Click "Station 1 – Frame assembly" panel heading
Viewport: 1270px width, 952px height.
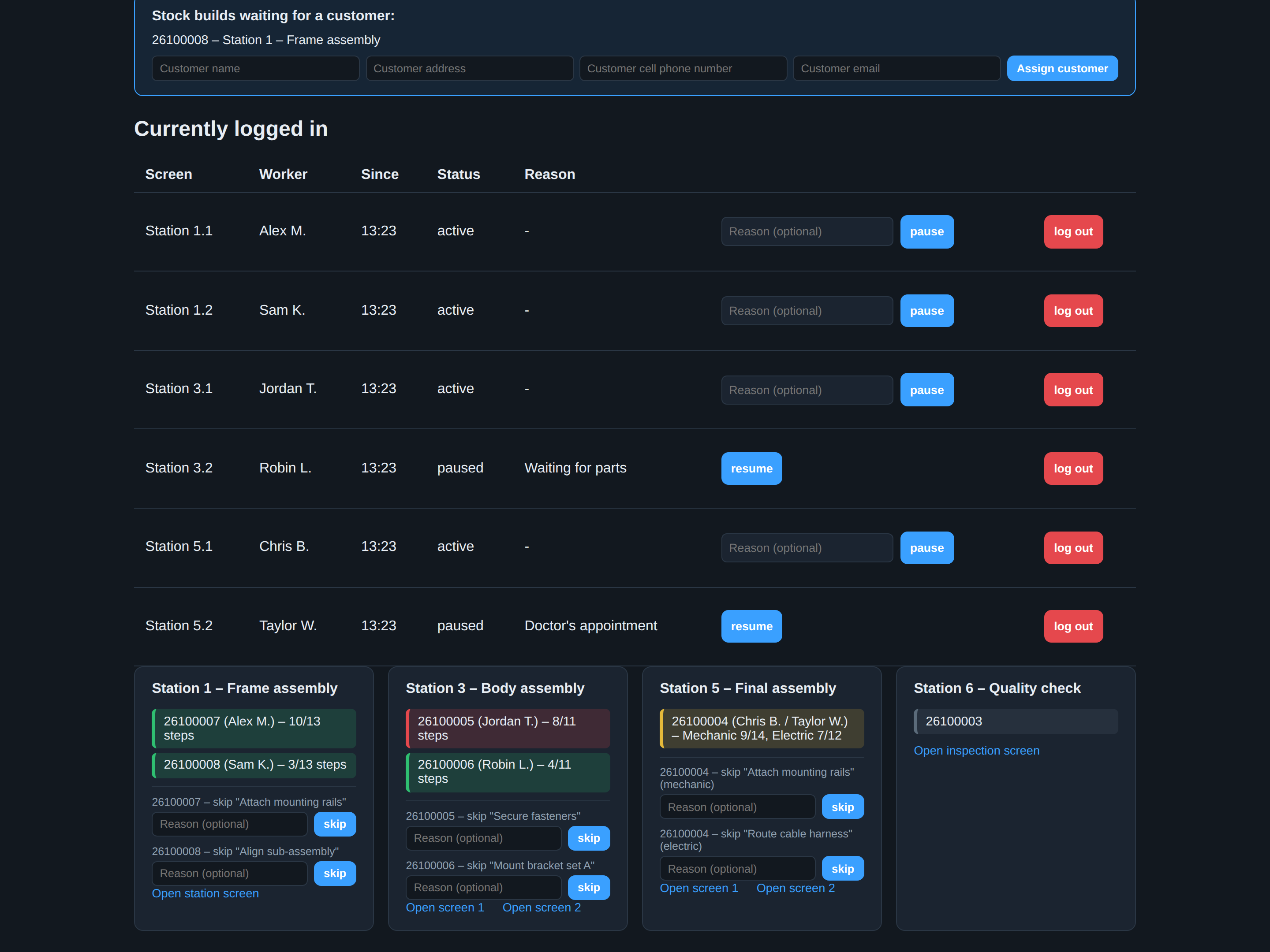[245, 688]
